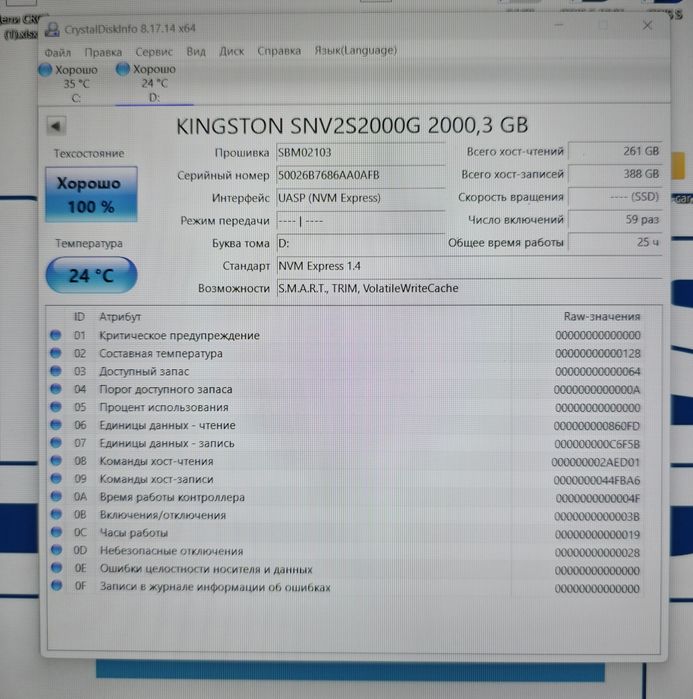This screenshot has width=693, height=699.
Task: Click the blue status dot of attribute 0D
Action: pos(56,550)
